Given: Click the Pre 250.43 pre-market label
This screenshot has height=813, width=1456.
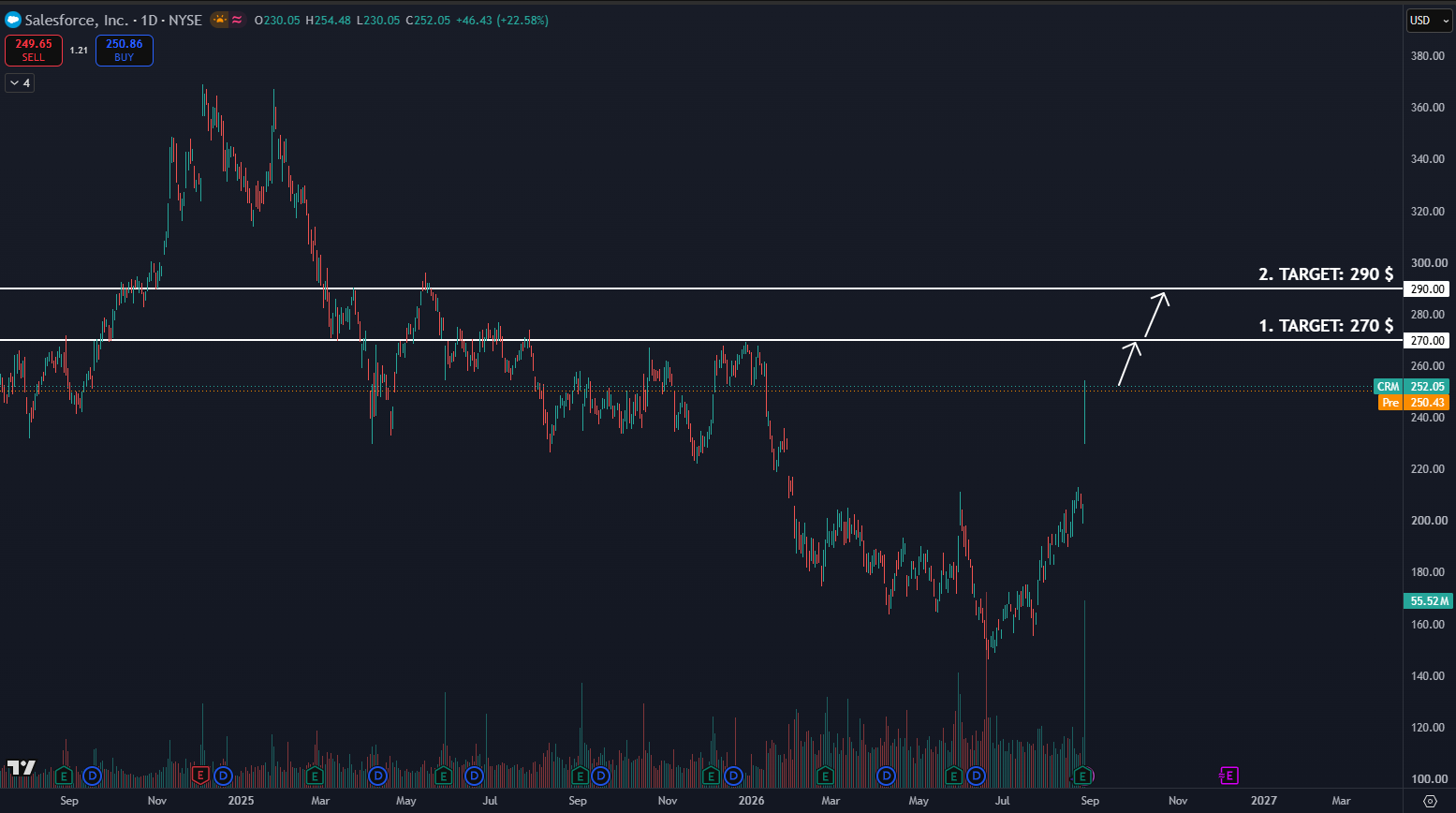Looking at the screenshot, I should click(x=1414, y=403).
